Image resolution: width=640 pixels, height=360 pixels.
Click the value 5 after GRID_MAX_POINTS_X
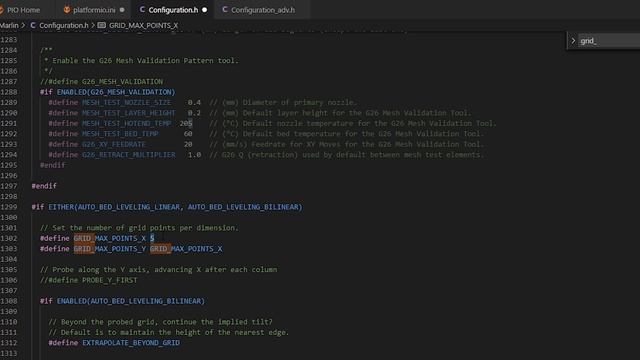tap(152, 238)
